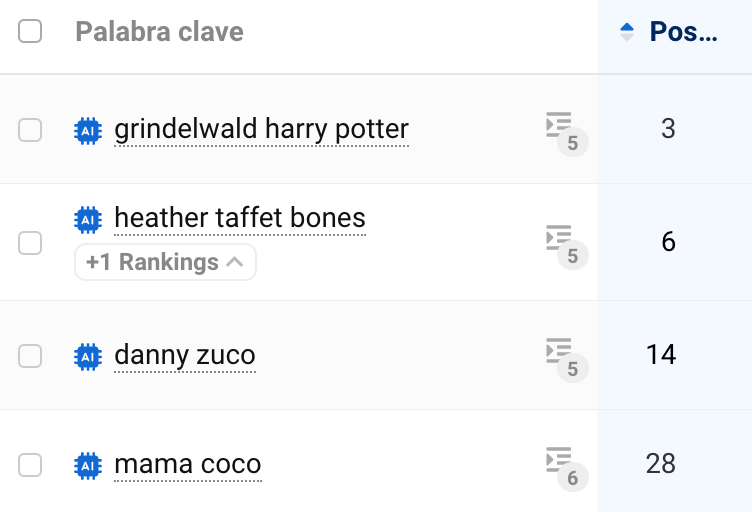Collapse the +1 Rankings expander
This screenshot has height=512, width=752.
point(165,262)
